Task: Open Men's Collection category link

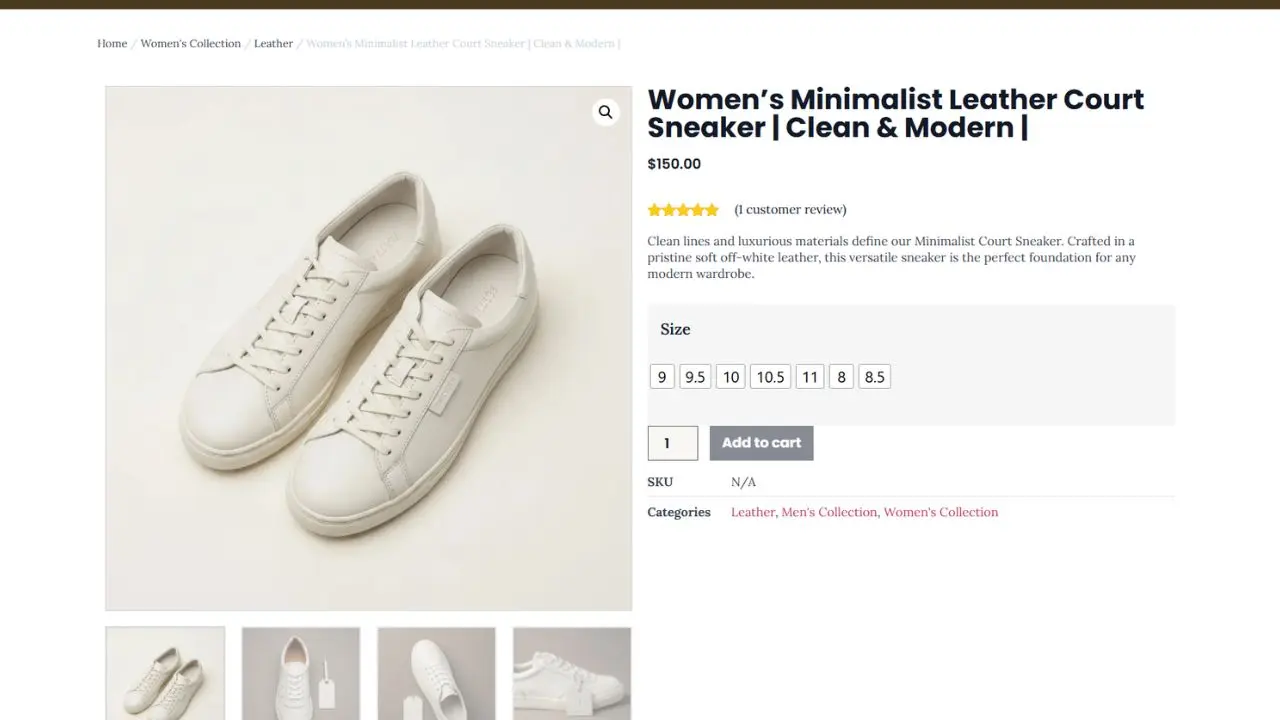Action: pyautogui.click(x=828, y=512)
